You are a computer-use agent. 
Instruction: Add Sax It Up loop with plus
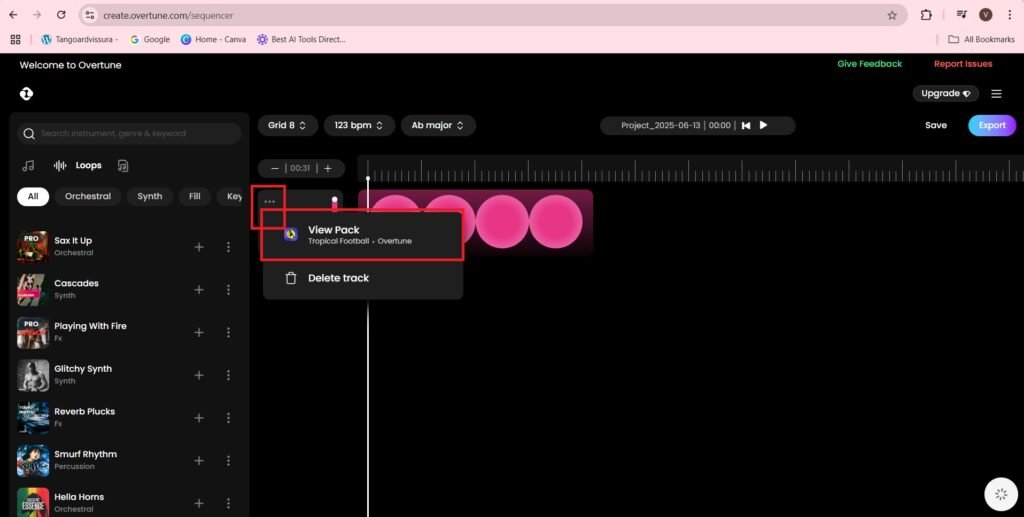[x=199, y=247]
